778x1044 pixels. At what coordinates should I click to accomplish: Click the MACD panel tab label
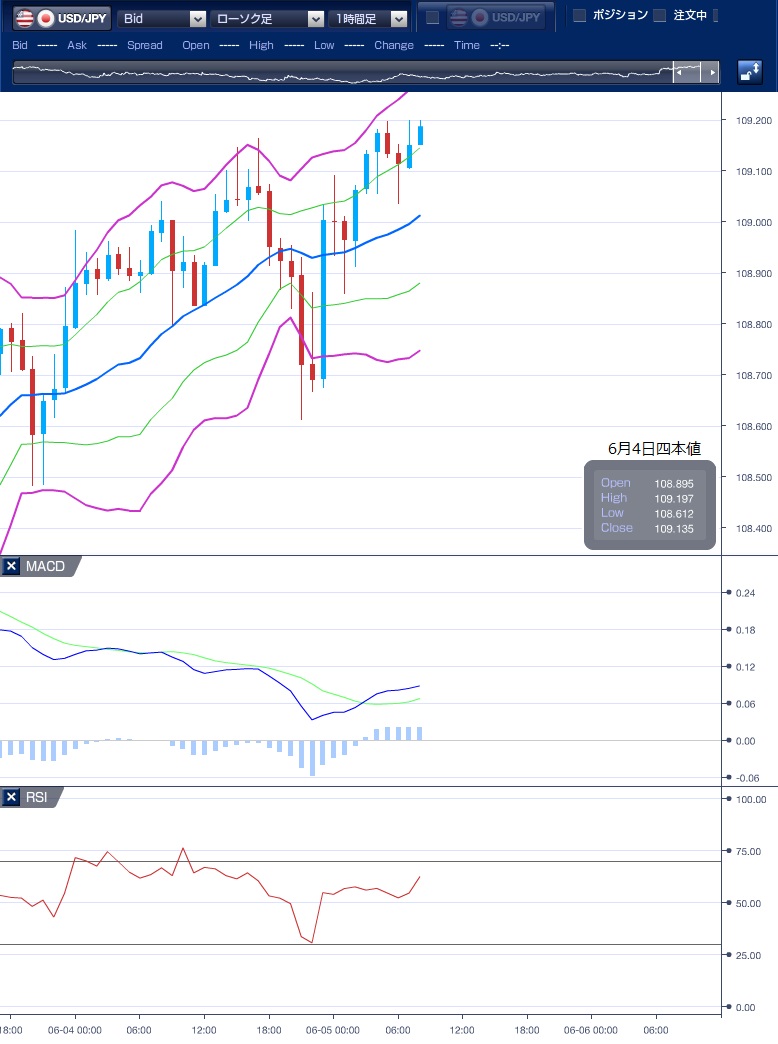[45, 567]
